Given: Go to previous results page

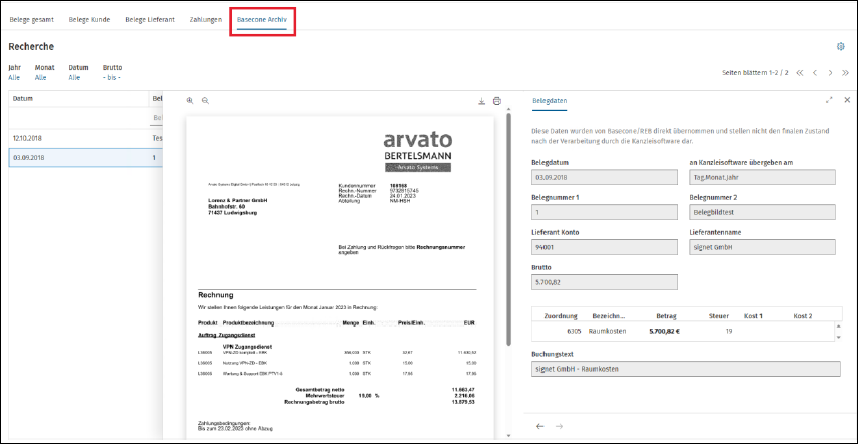Looking at the screenshot, I should point(815,73).
